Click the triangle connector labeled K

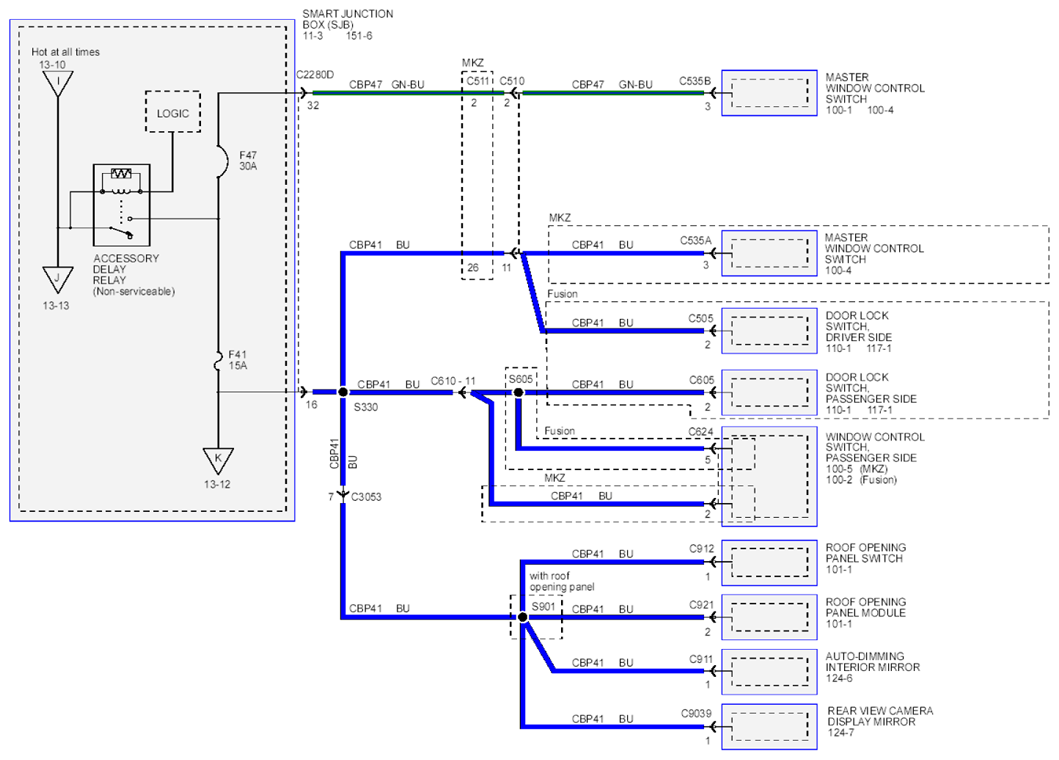[218, 460]
